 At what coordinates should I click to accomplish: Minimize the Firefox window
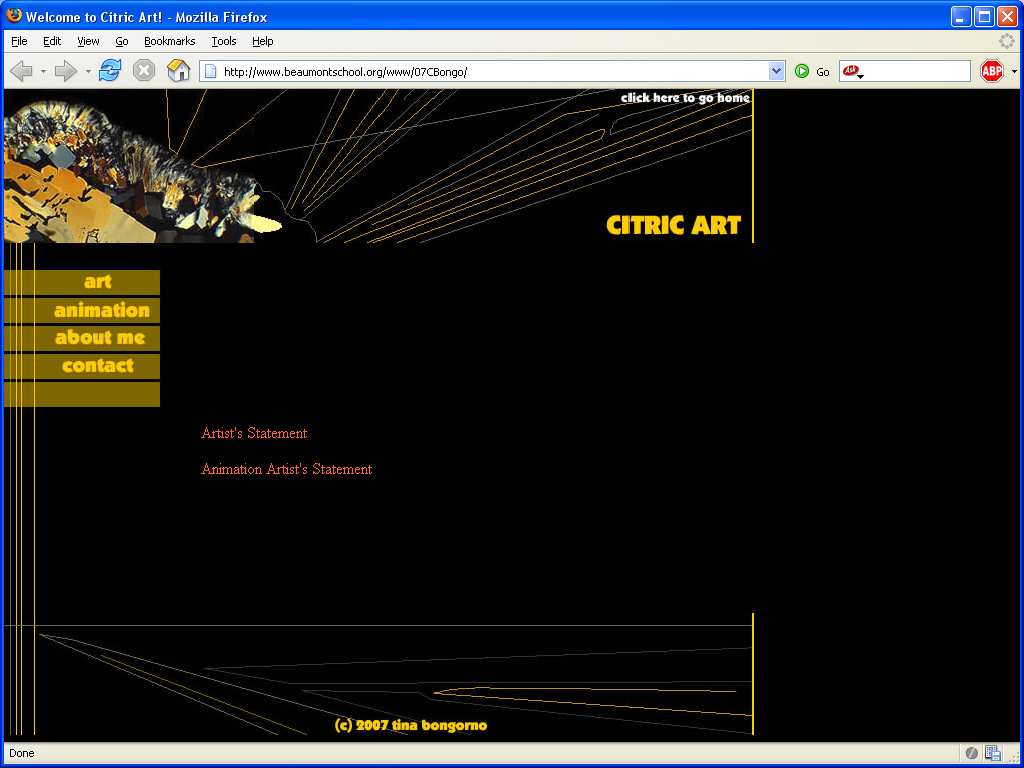tap(961, 16)
